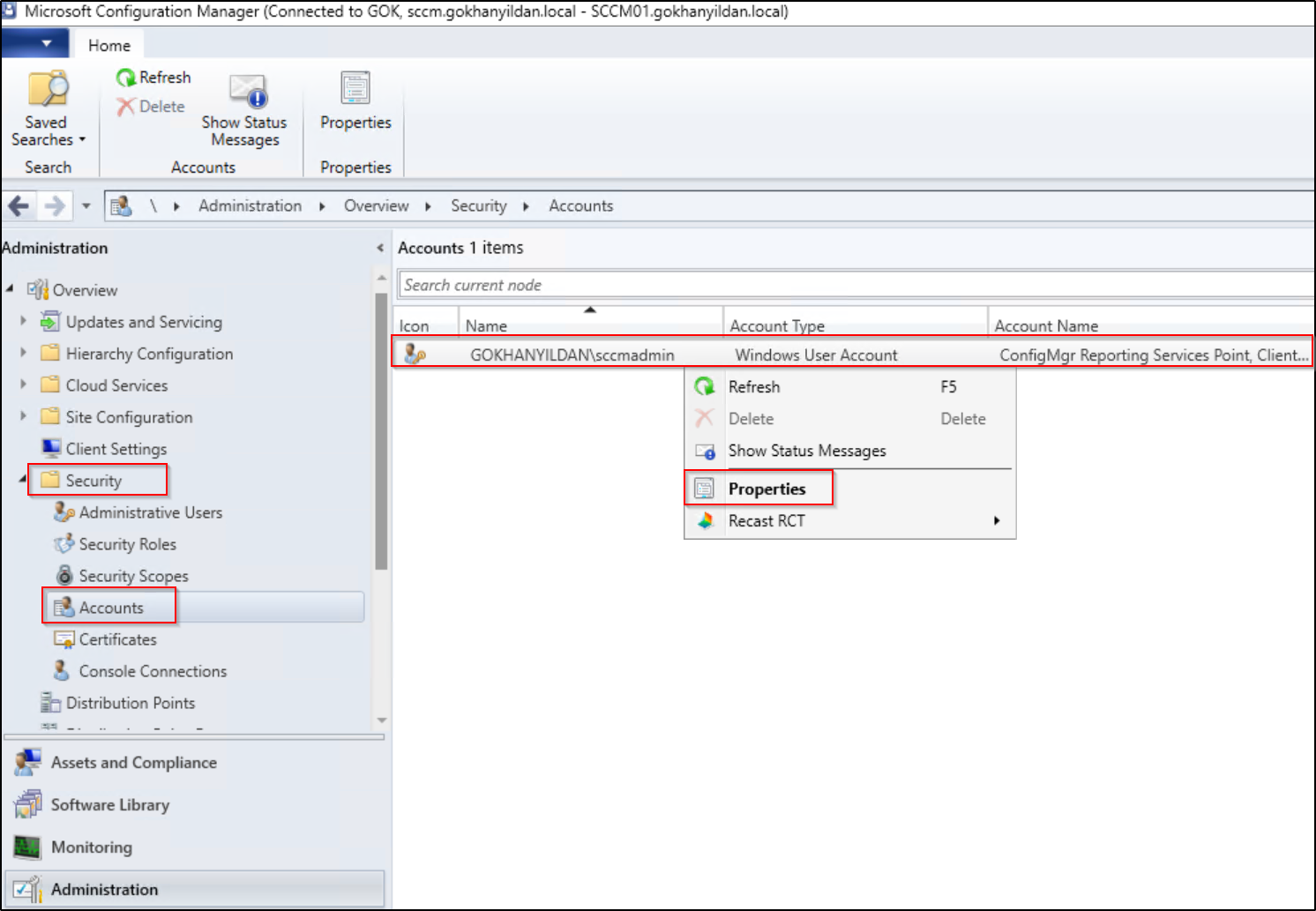Choose Refresh in the context menu

tap(850, 386)
